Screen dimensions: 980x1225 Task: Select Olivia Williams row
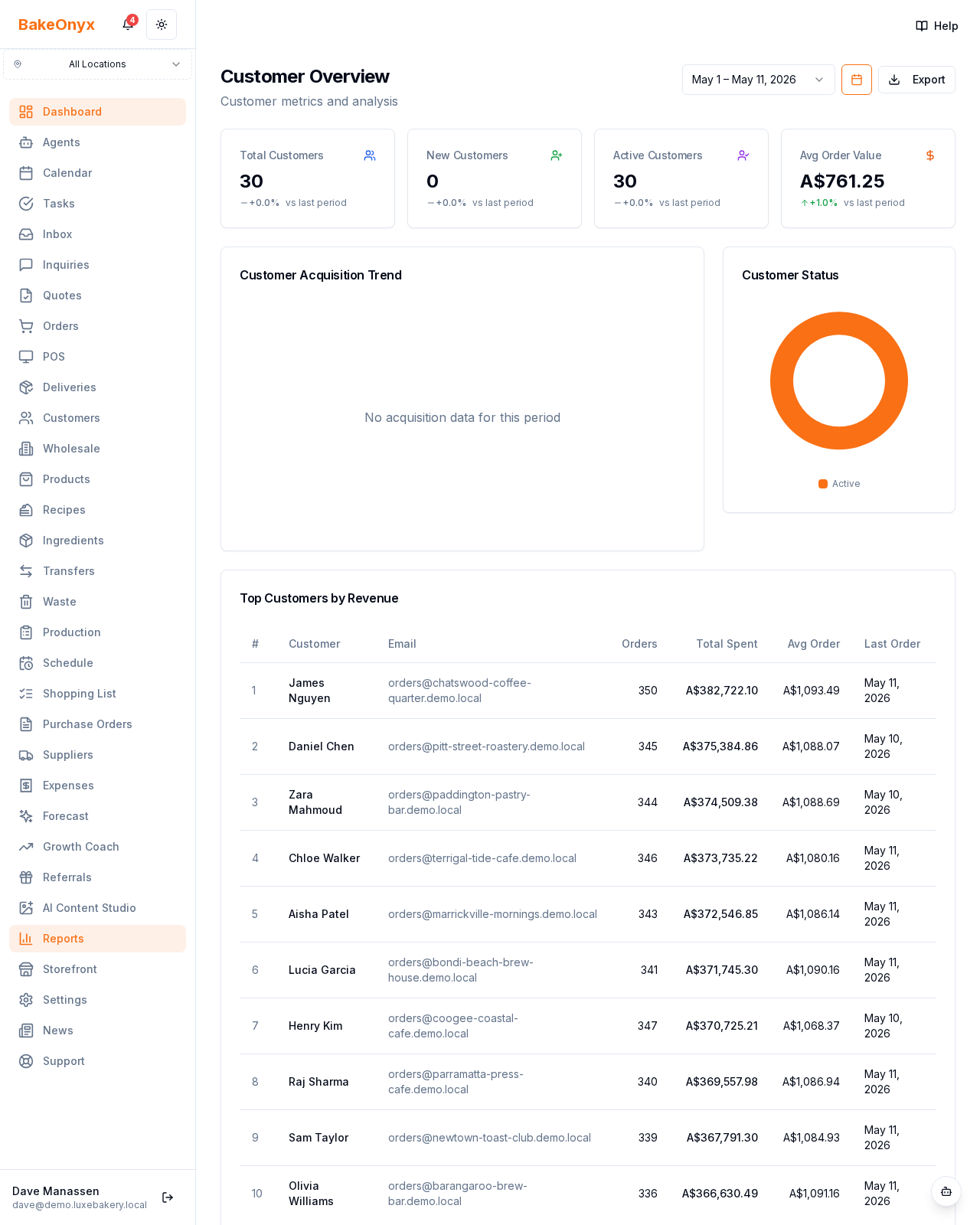[x=588, y=1194]
